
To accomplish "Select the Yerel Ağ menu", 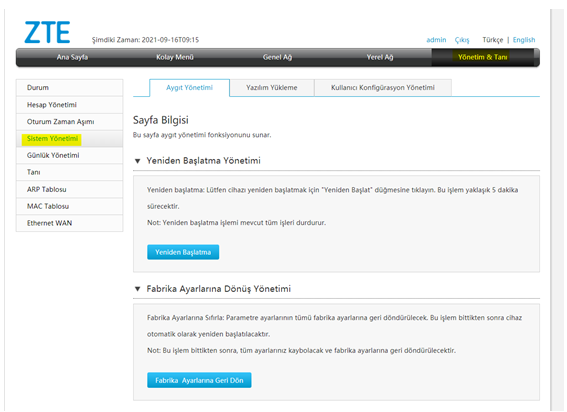I will [x=380, y=57].
